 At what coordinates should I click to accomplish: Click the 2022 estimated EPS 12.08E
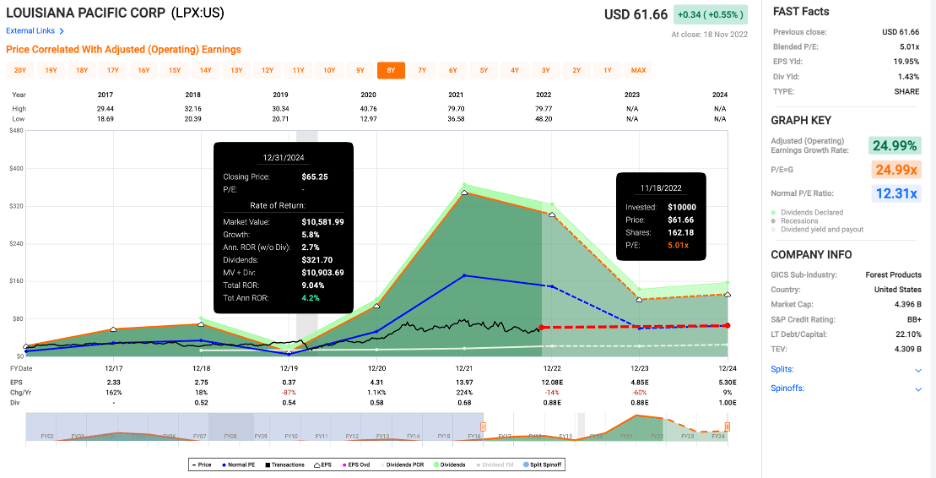point(552,382)
